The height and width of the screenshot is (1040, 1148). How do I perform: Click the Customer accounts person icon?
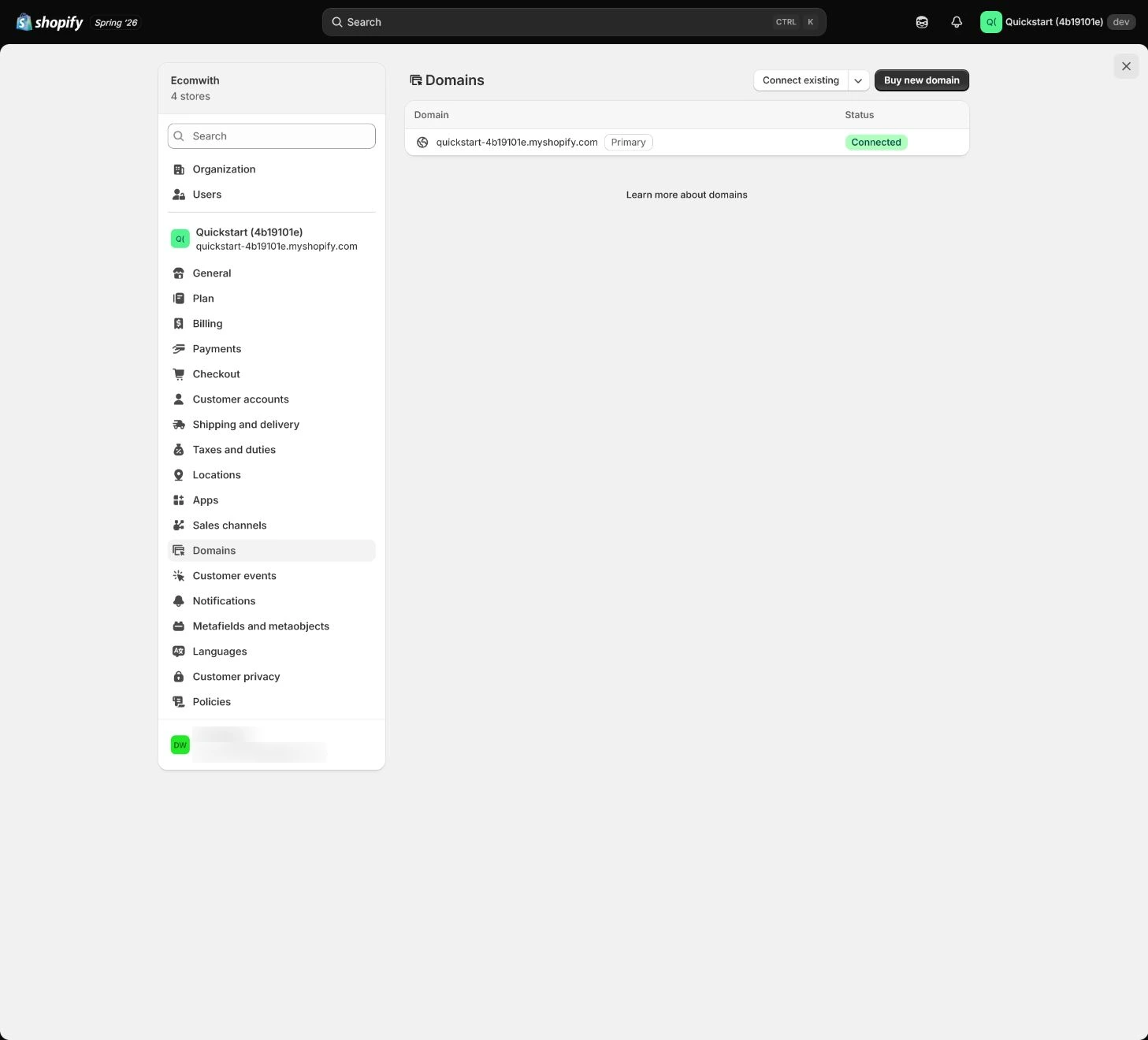pyautogui.click(x=179, y=399)
